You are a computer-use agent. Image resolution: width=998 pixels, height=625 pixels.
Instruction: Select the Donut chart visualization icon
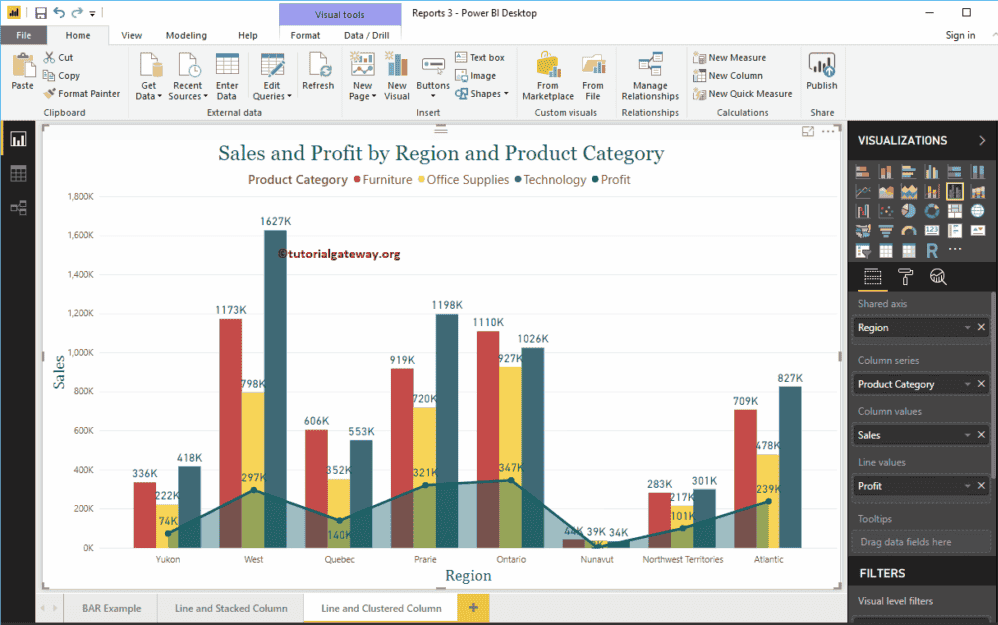tap(932, 210)
